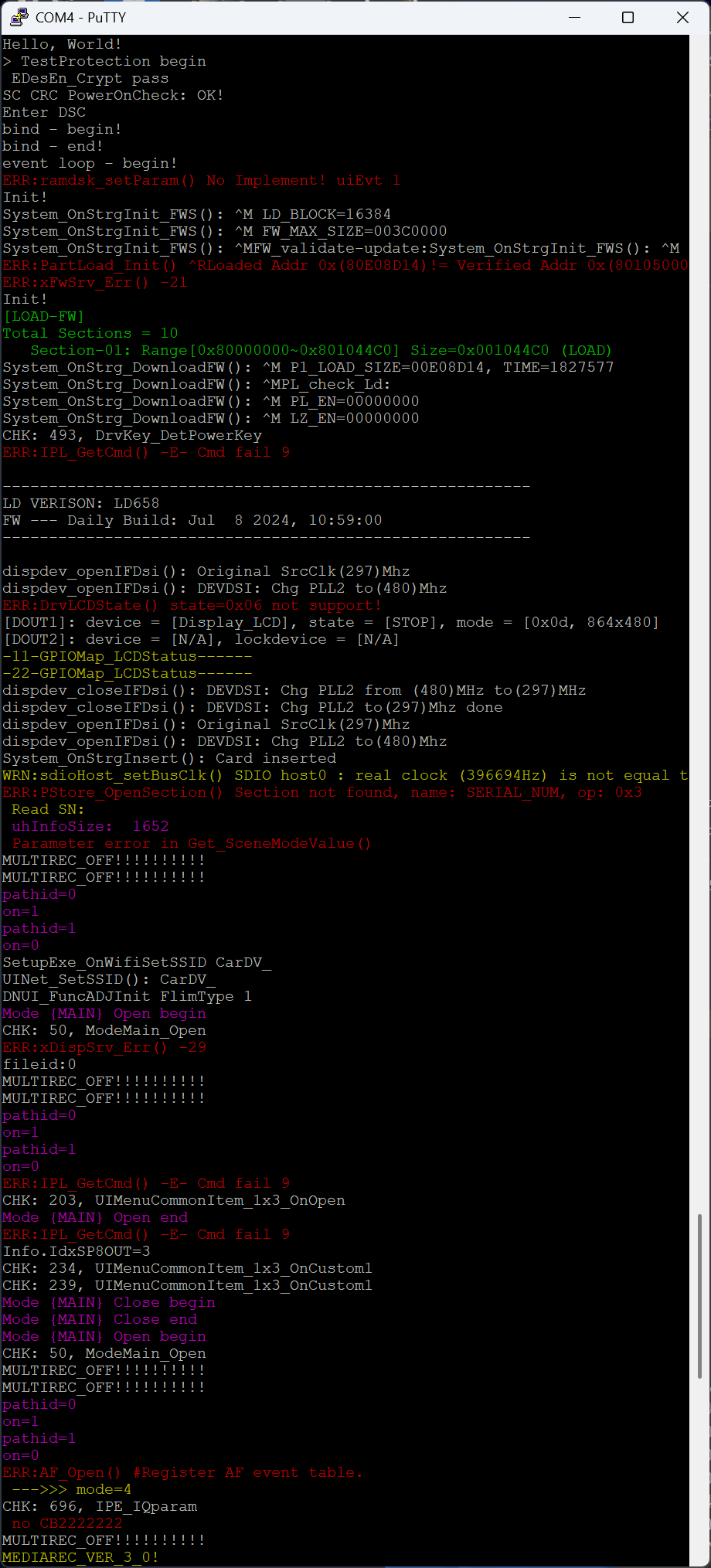Click the 'Card inserted' log line
This screenshot has height=1568, width=711.
pos(168,758)
